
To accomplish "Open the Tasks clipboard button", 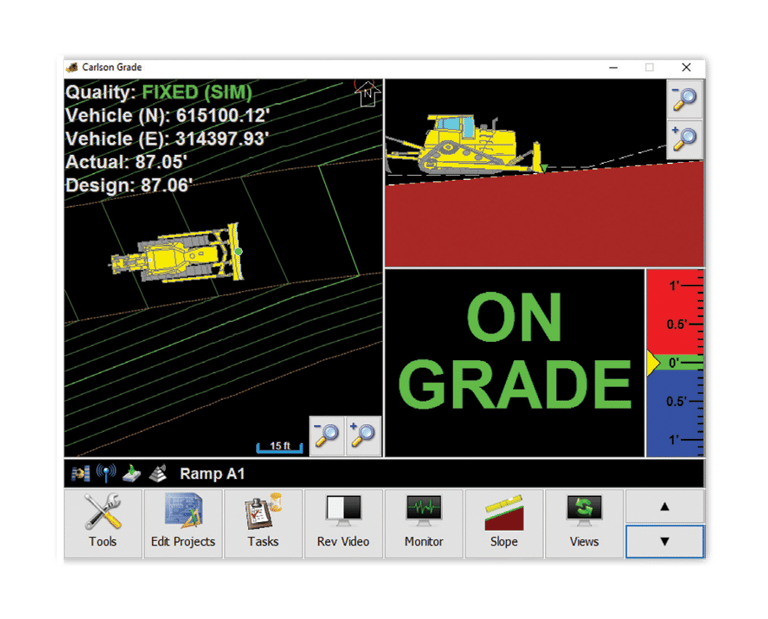I will coord(264,523).
